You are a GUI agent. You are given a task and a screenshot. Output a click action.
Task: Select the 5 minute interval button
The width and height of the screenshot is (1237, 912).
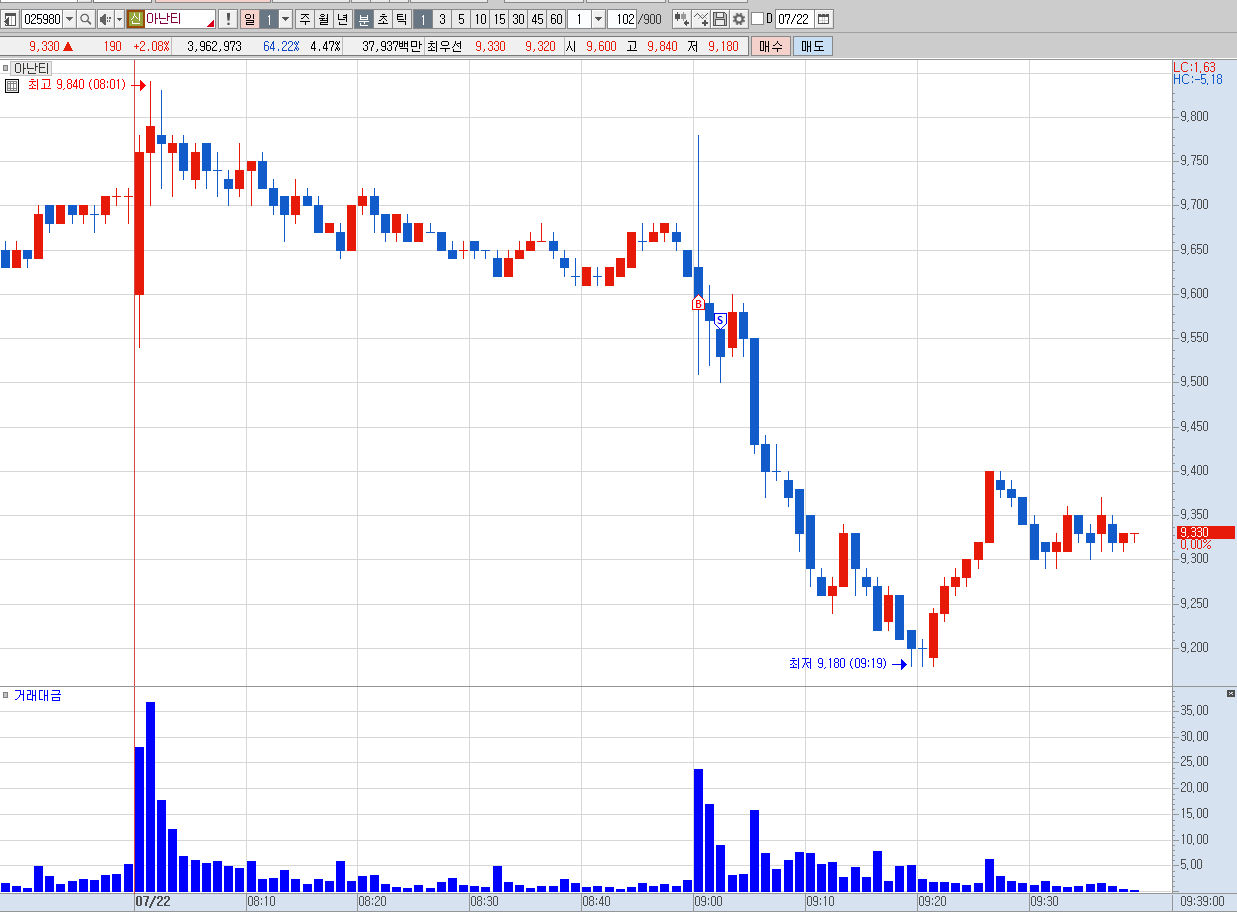coord(461,19)
